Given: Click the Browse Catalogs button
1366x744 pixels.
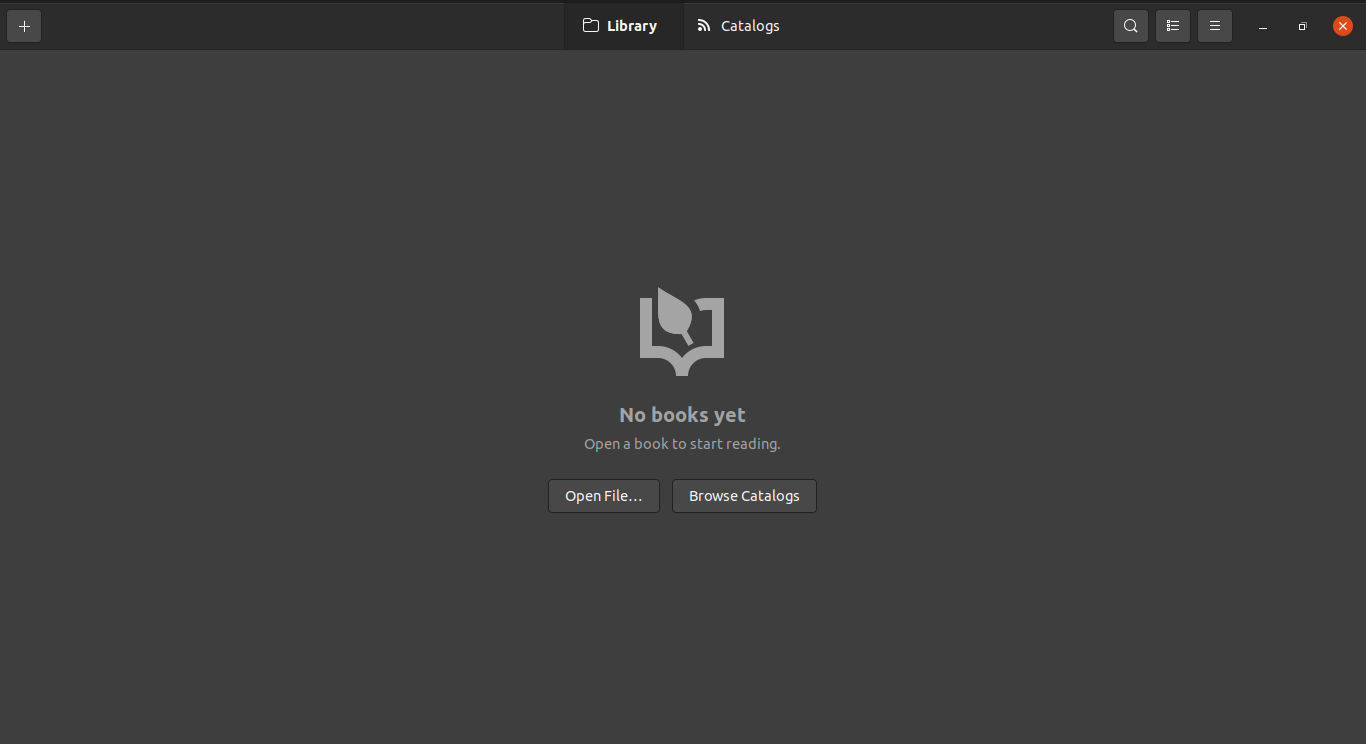Looking at the screenshot, I should 744,496.
